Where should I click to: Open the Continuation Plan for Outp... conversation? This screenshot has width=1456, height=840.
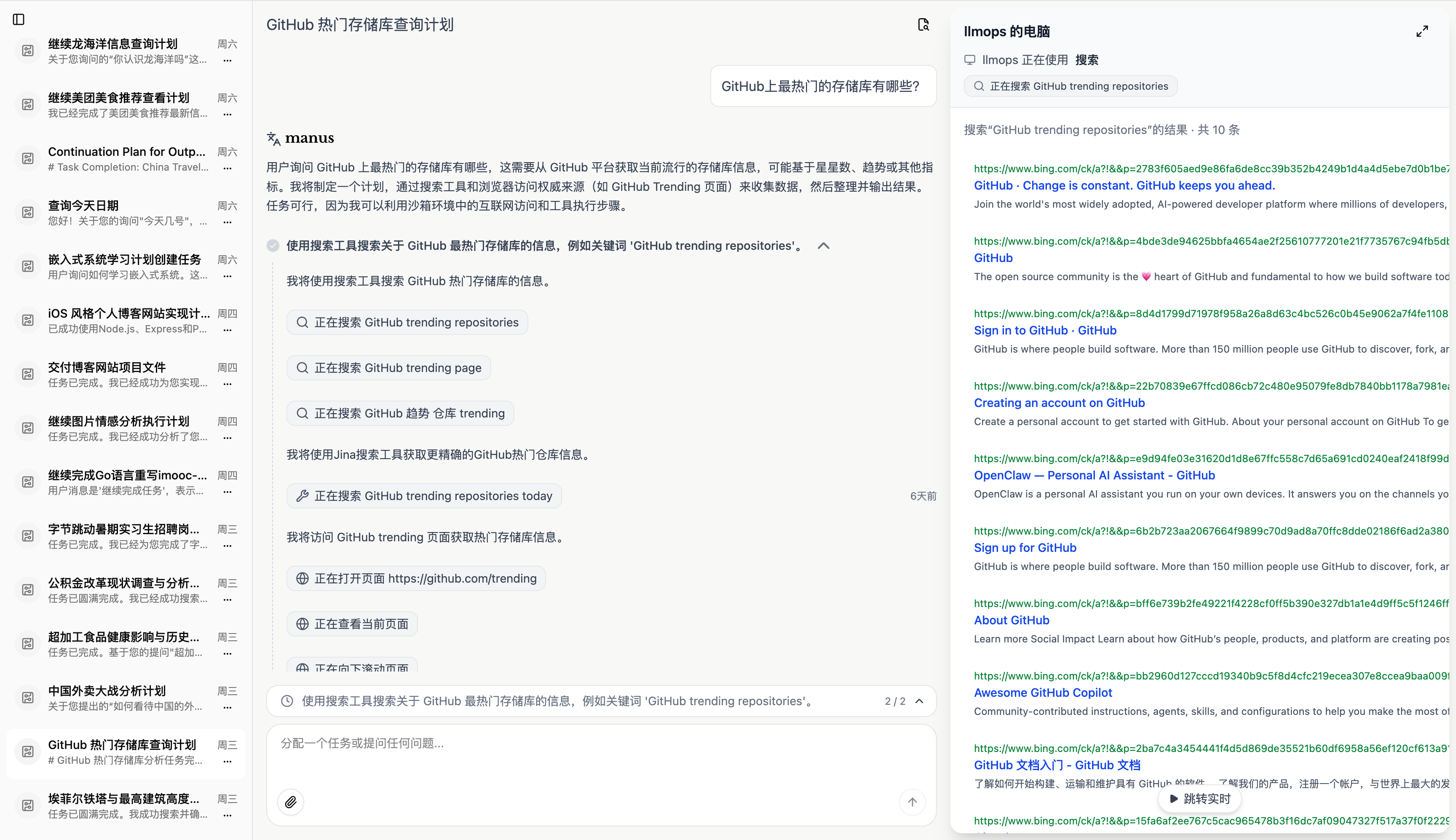[x=126, y=159]
